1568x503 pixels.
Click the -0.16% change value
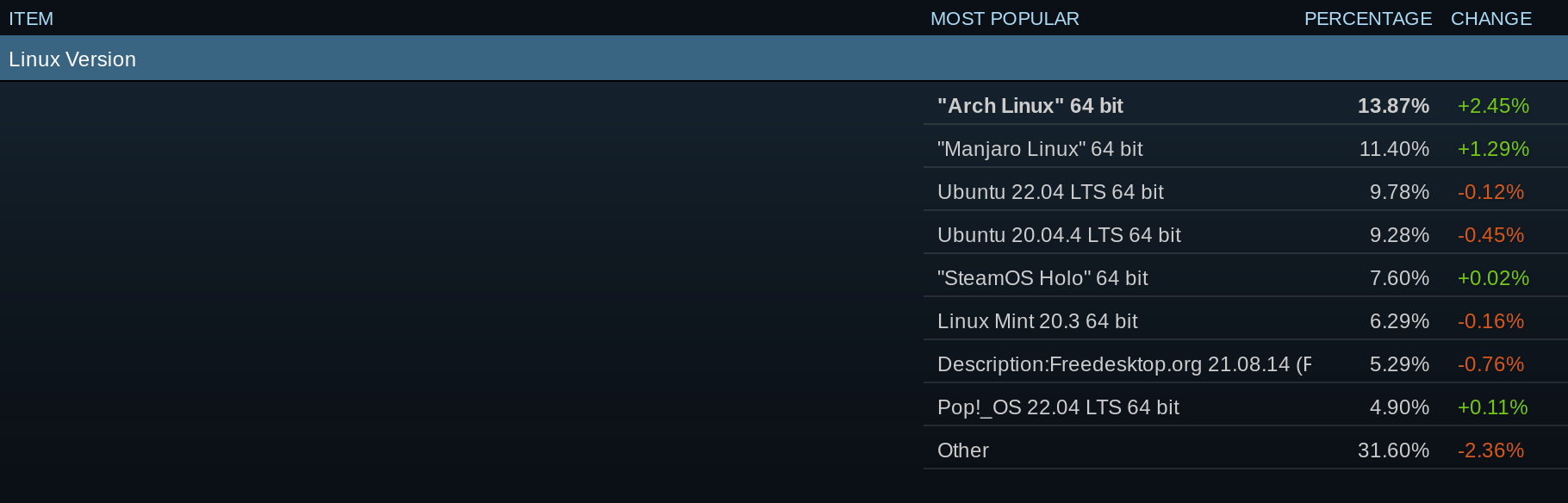coord(1490,321)
